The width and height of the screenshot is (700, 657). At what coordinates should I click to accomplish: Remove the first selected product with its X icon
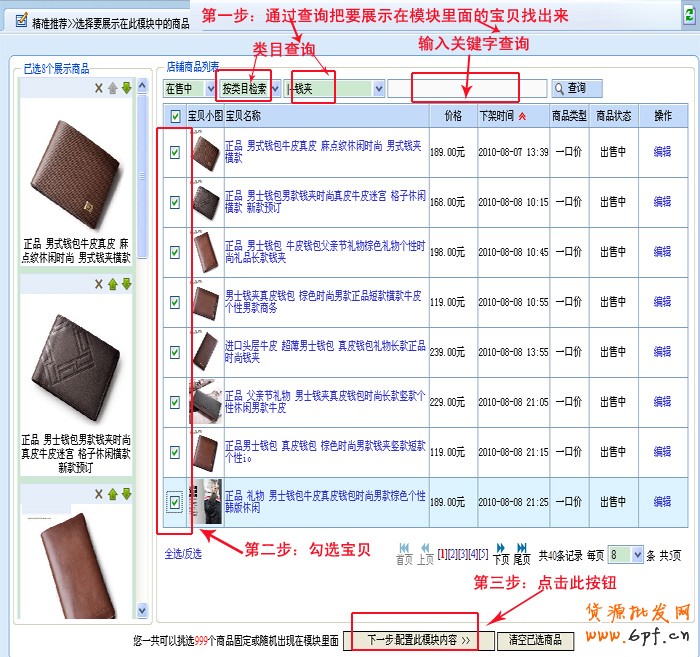(99, 89)
